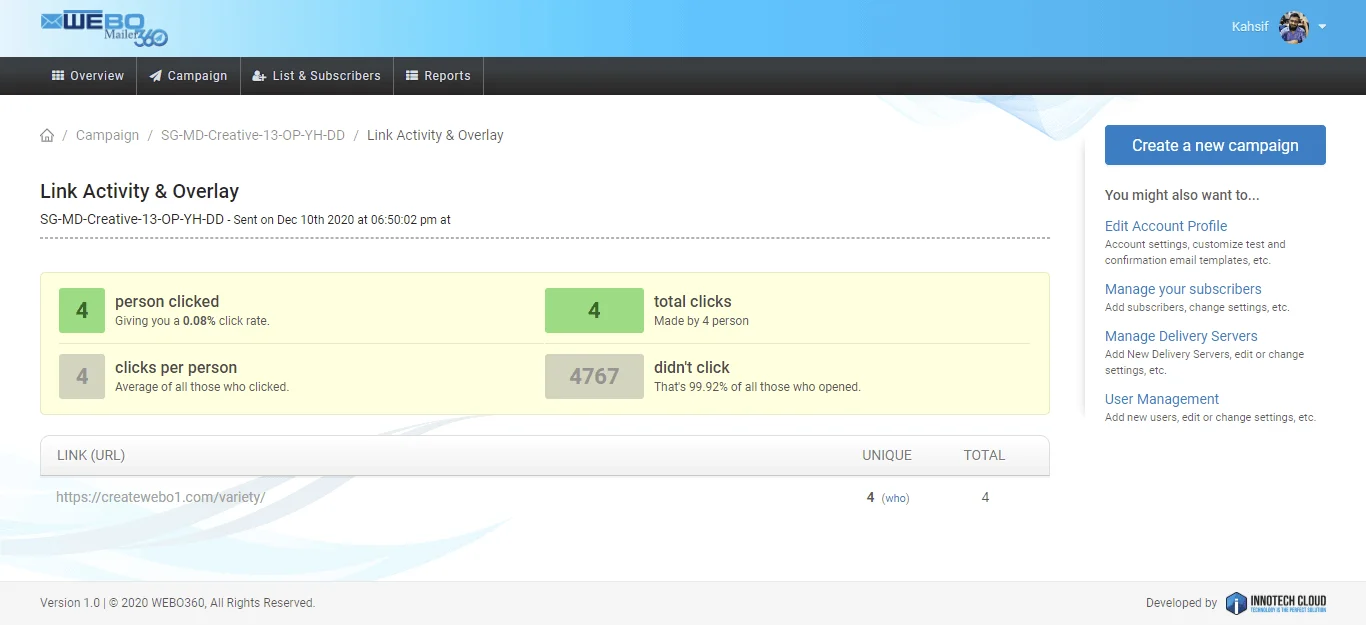Click the (who) link for unique clicks

pos(895,498)
